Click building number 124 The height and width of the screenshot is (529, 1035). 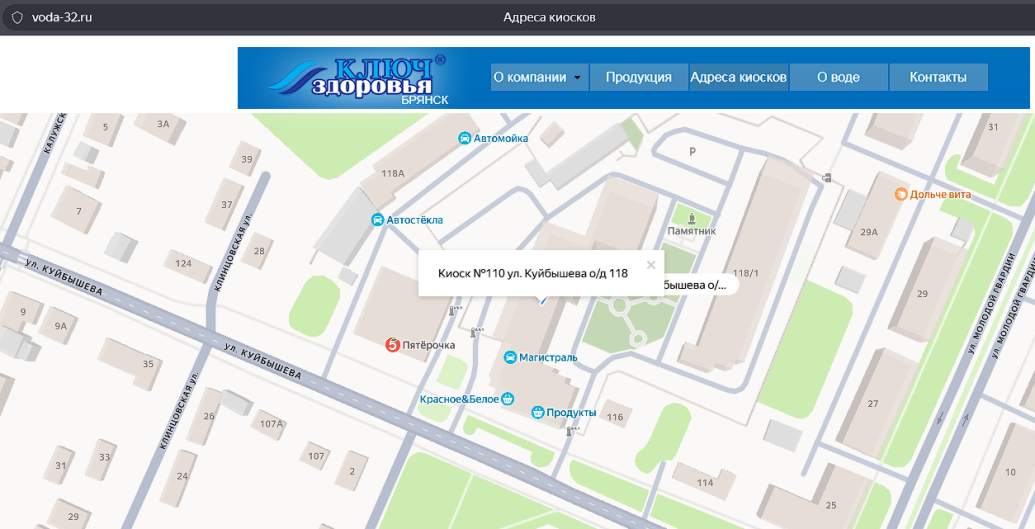pyautogui.click(x=184, y=264)
